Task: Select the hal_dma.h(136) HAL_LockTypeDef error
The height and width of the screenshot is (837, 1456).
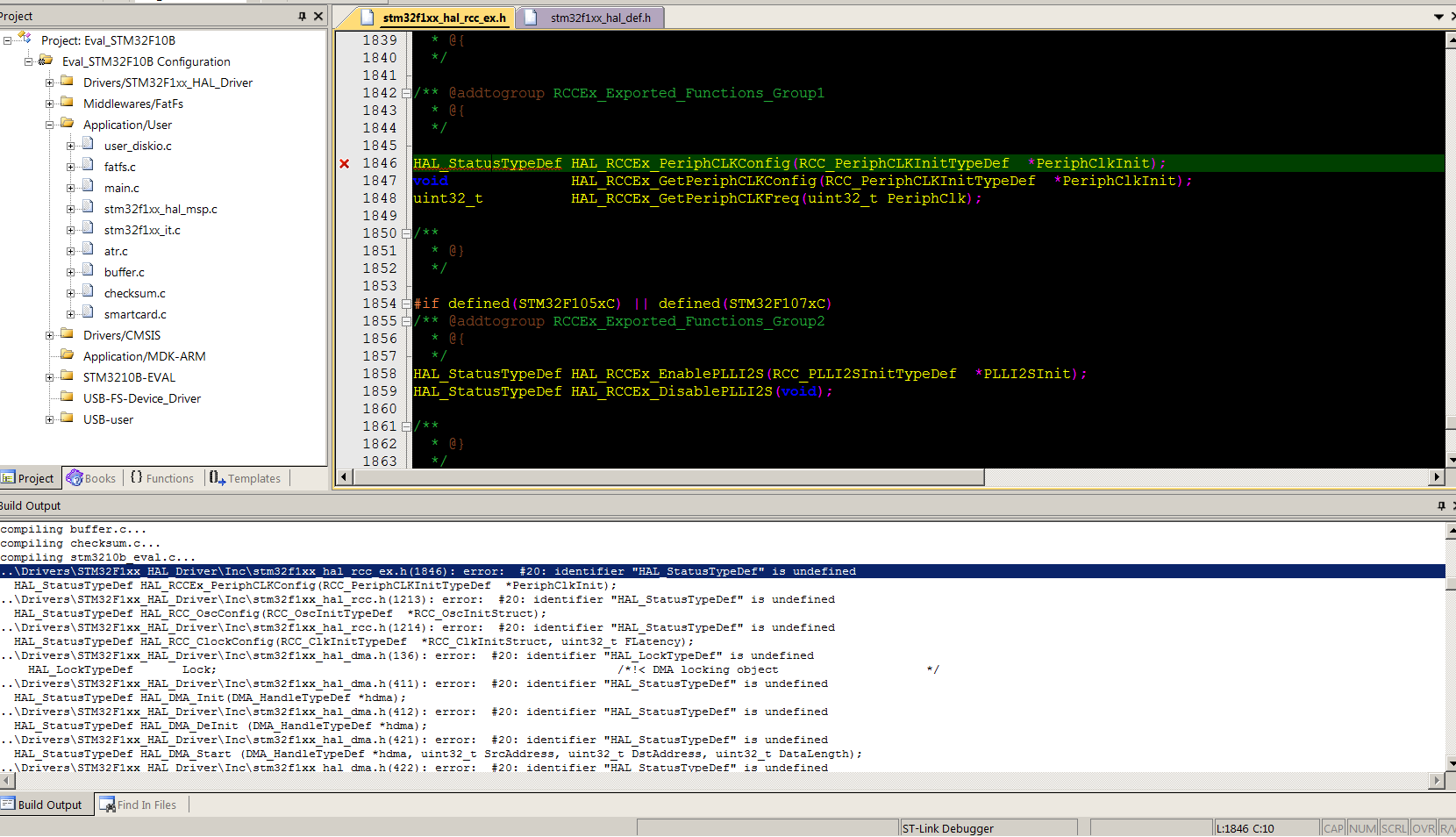Action: 408,655
